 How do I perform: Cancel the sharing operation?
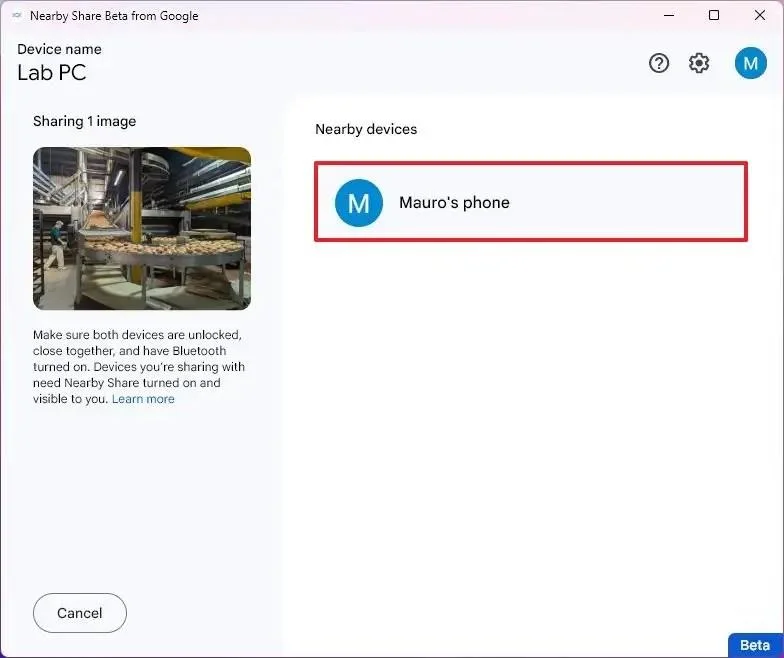(80, 613)
